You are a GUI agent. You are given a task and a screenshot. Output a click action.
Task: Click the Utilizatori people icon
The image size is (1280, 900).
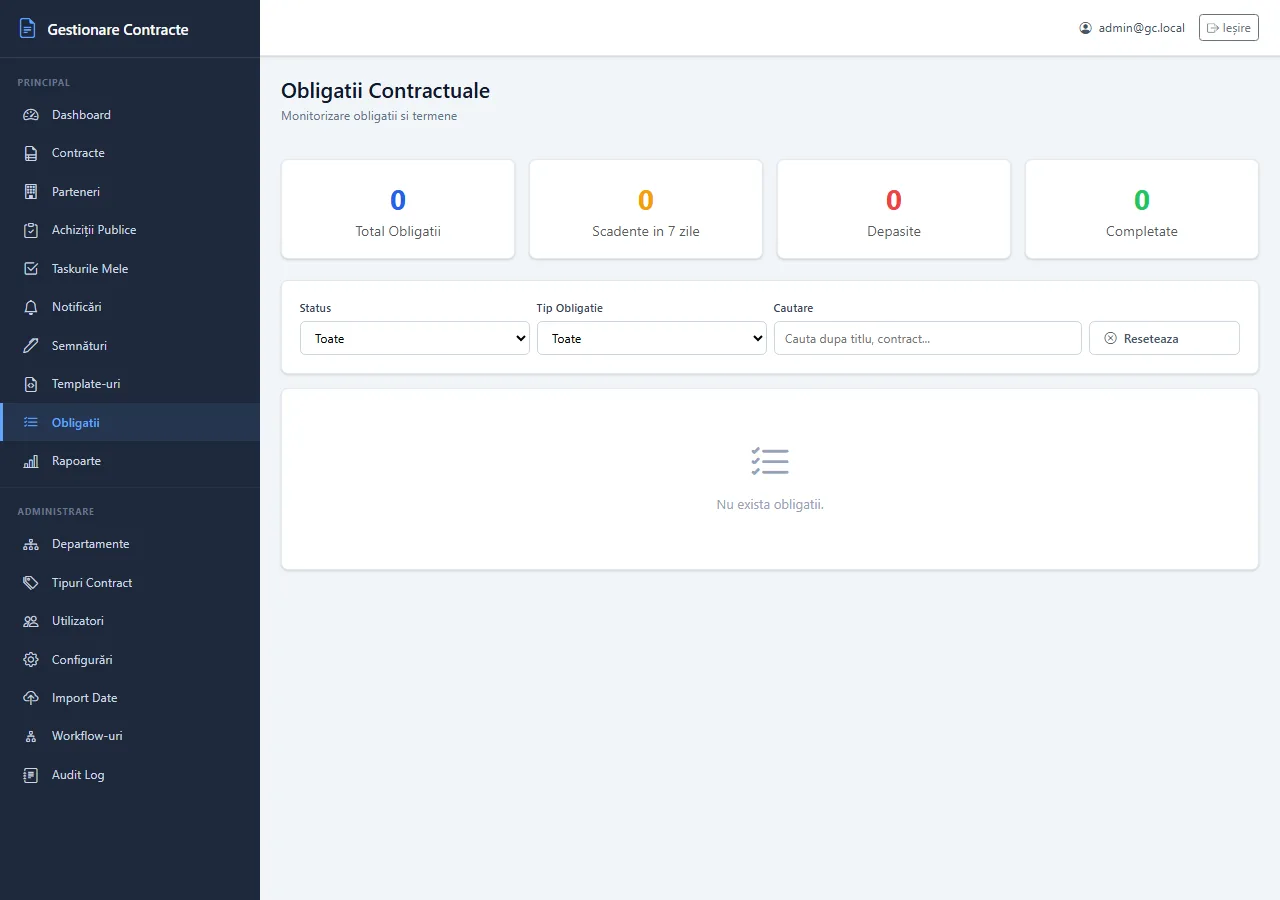pyautogui.click(x=31, y=621)
